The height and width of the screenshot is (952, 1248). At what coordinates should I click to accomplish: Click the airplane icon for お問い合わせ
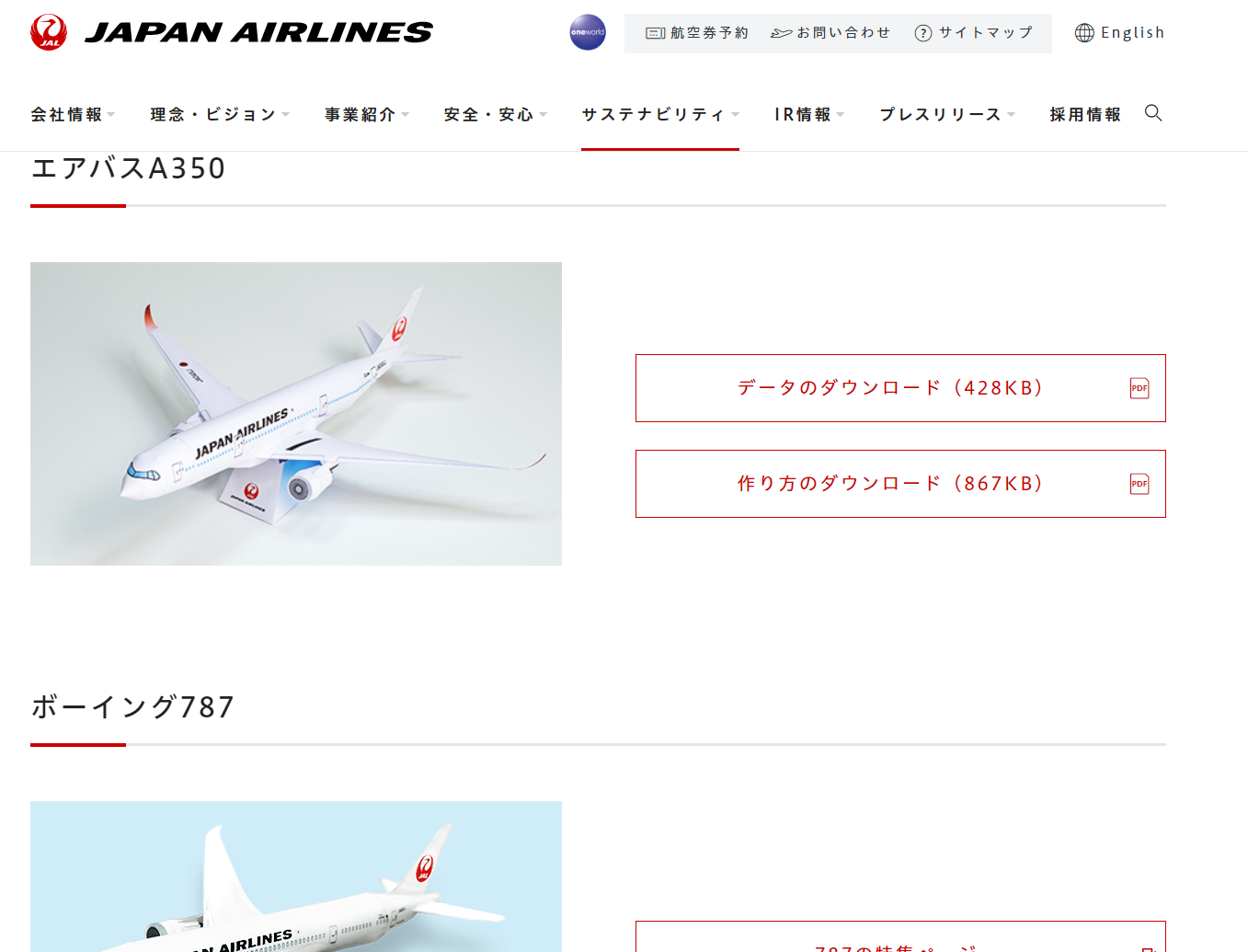782,33
